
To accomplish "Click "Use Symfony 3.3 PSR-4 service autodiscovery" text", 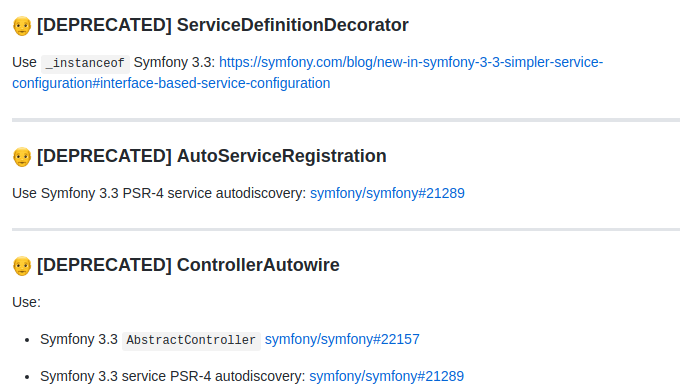I will point(159,193).
